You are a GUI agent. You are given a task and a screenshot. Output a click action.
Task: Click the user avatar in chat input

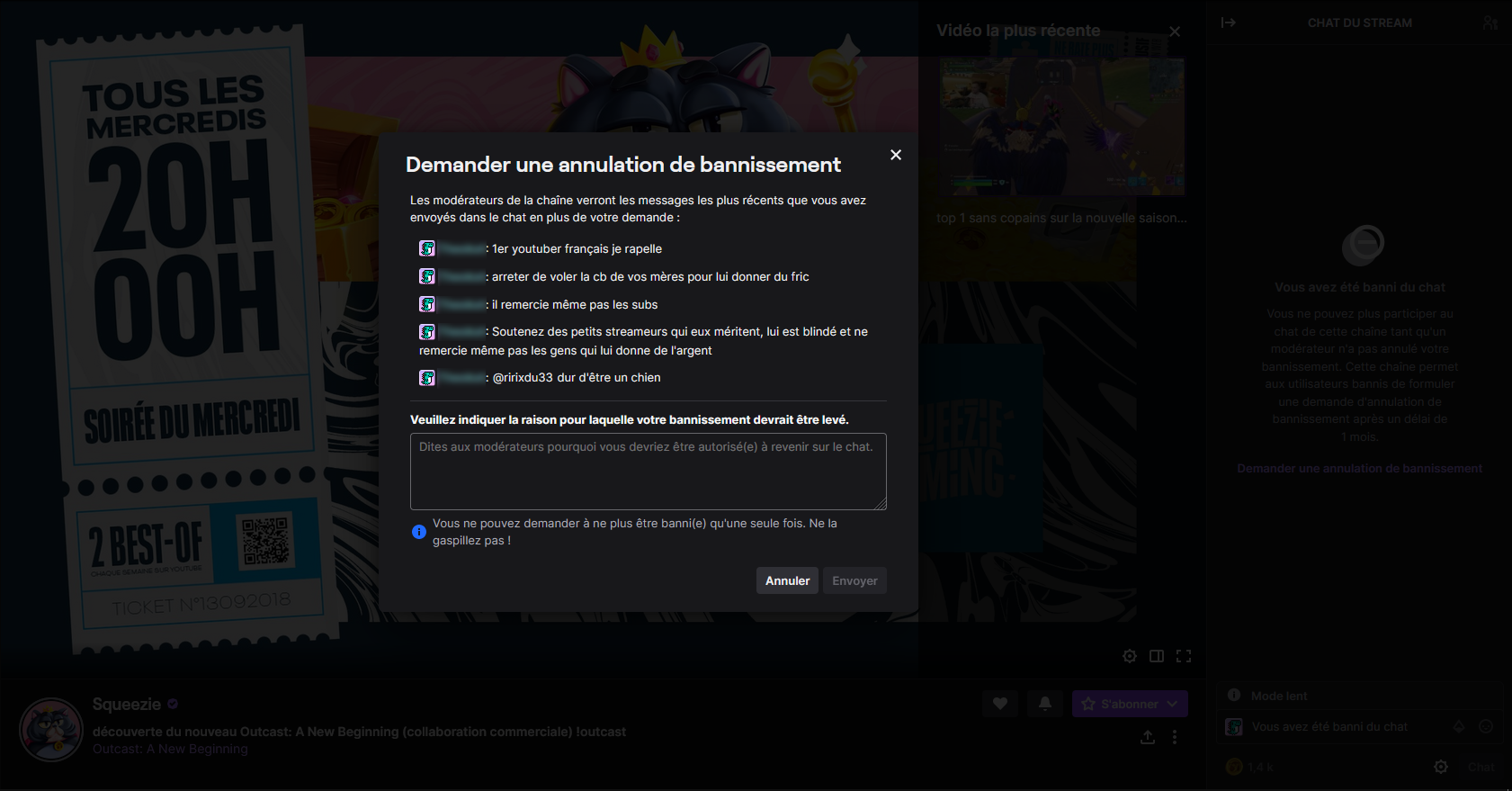point(1234,727)
